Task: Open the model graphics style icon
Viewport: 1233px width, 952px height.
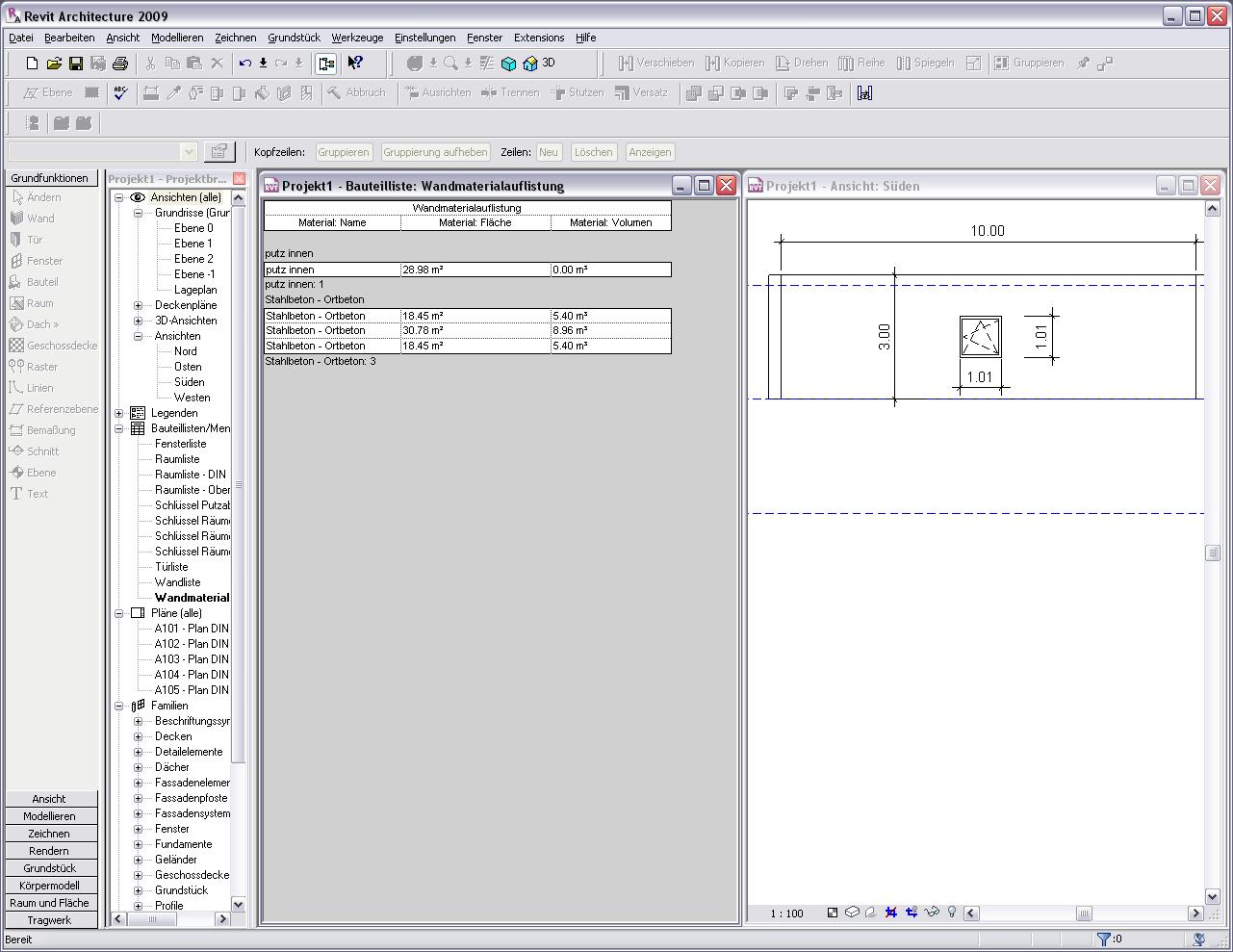Action: click(852, 913)
